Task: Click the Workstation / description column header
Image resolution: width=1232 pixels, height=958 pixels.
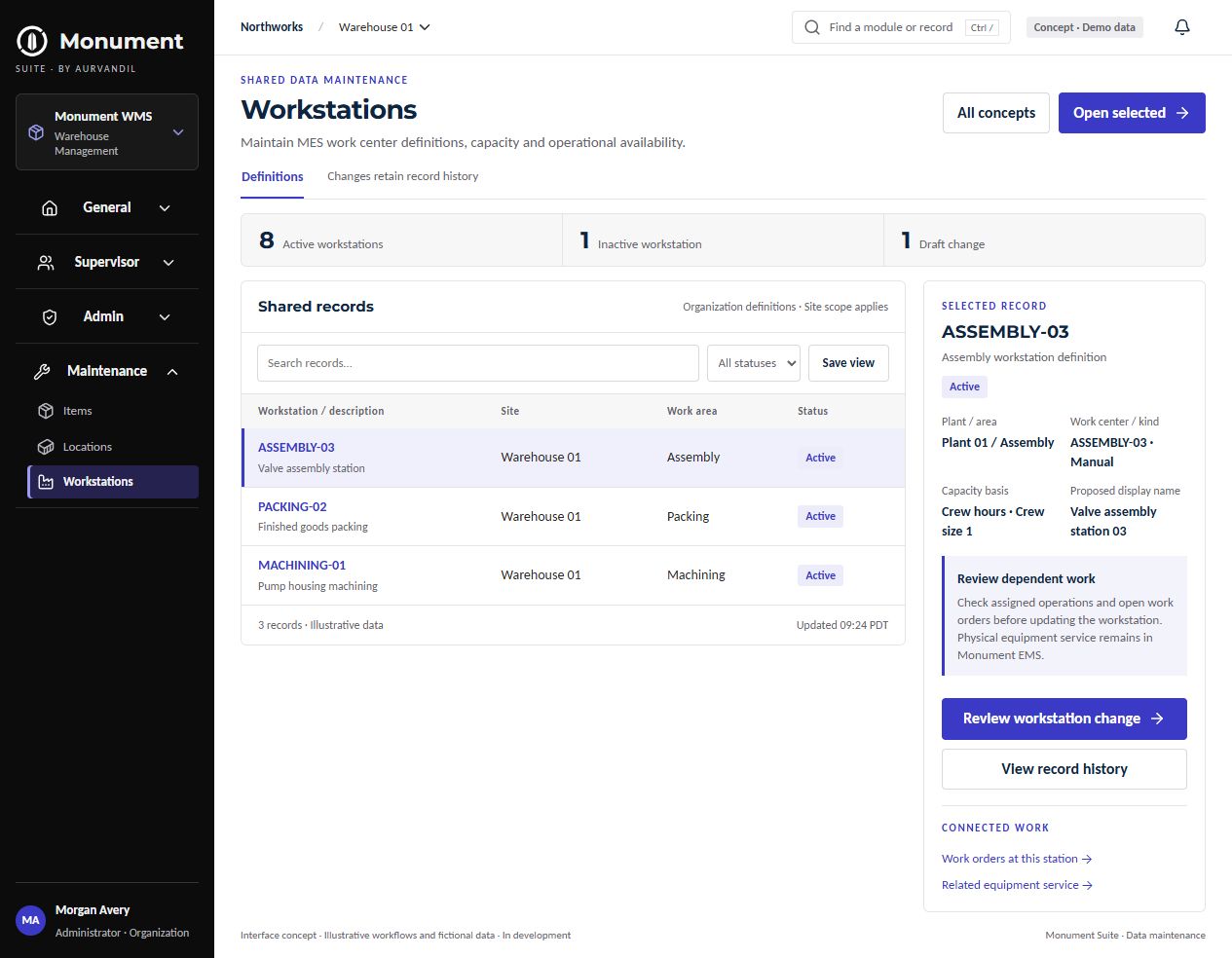Action: coord(321,411)
